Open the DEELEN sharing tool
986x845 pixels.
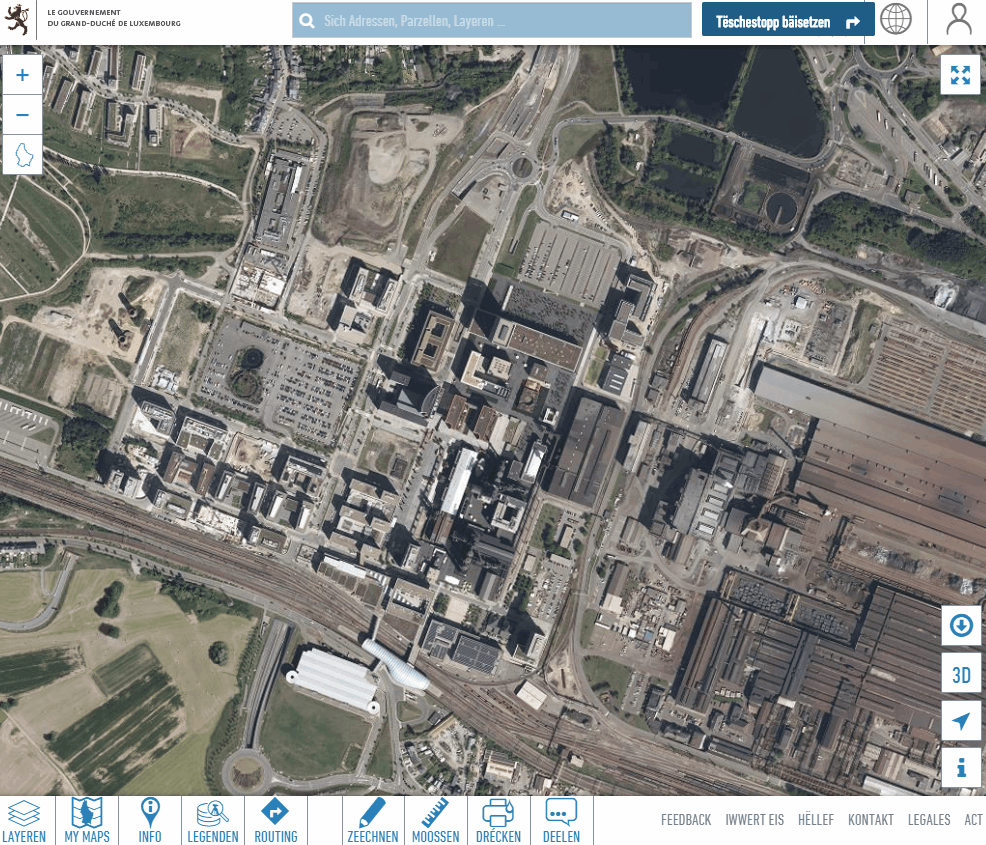coord(561,820)
